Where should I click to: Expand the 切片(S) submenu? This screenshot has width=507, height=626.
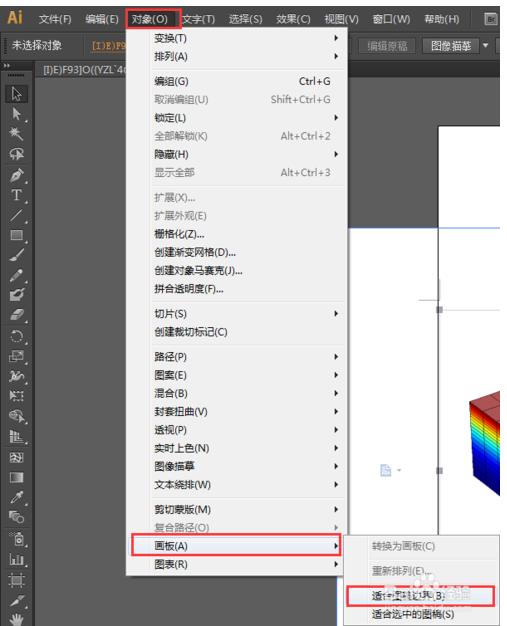click(237, 313)
